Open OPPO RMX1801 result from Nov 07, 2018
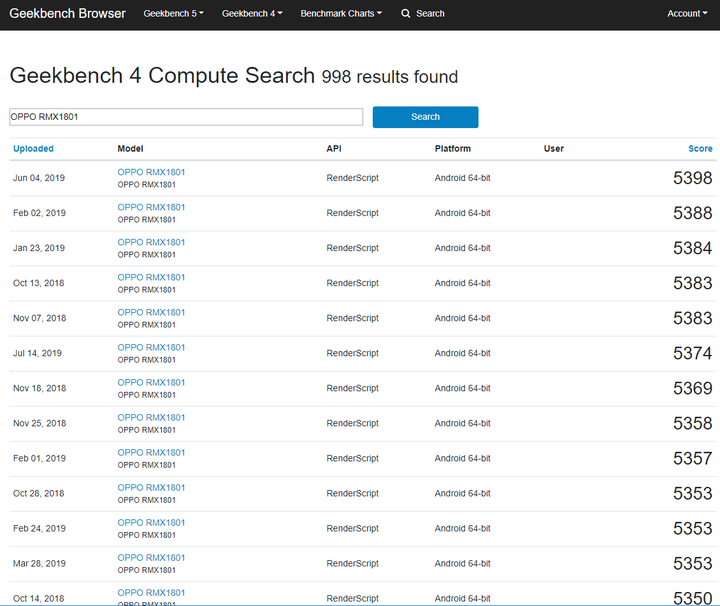The height and width of the screenshot is (606, 720). point(151,312)
